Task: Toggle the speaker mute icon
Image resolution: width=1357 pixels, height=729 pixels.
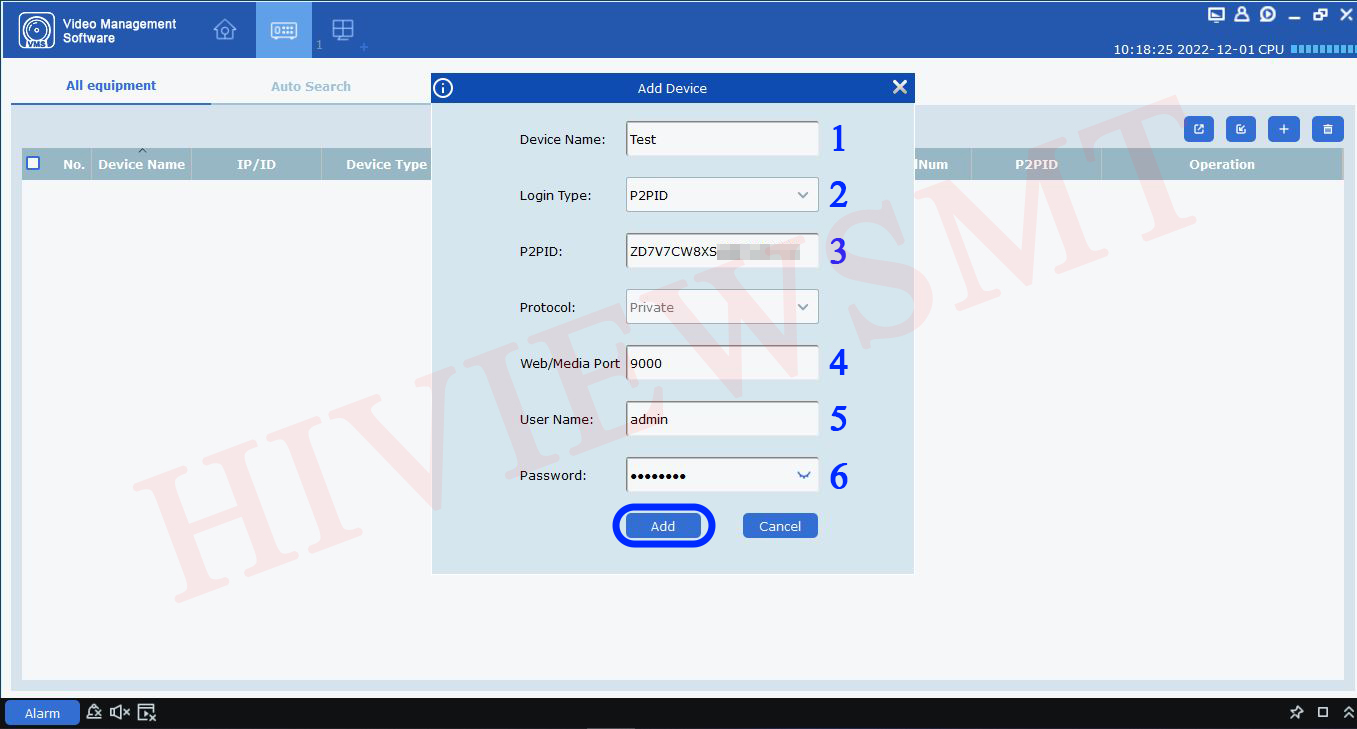Action: tap(120, 712)
